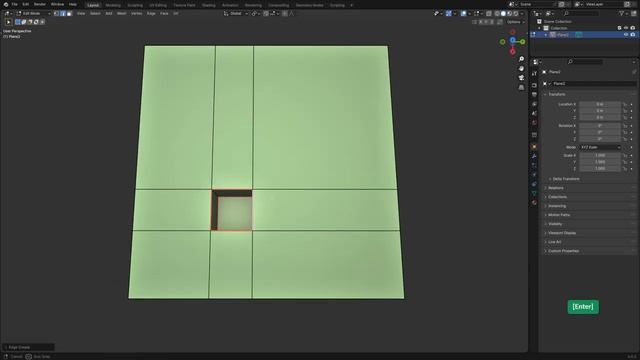Toggle snapping magnet icon

click(x=266, y=13)
